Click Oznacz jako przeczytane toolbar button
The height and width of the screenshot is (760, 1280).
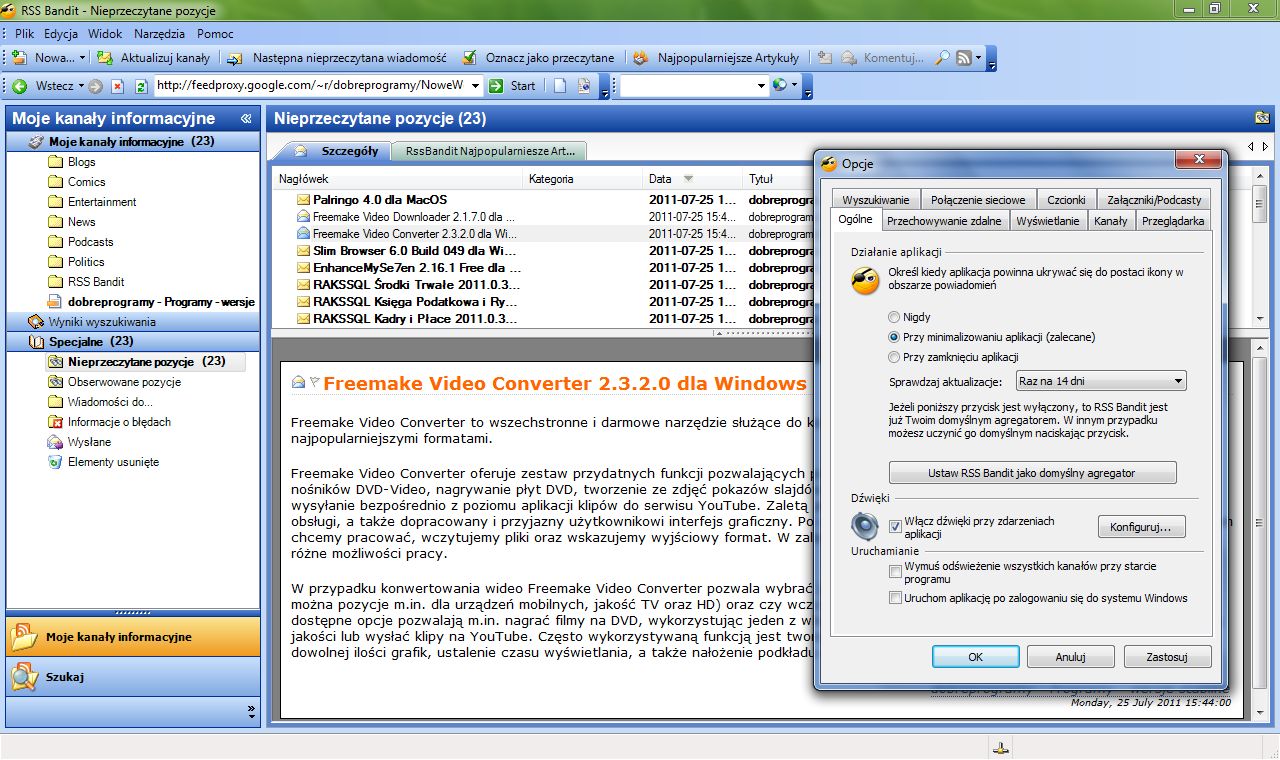[540, 58]
